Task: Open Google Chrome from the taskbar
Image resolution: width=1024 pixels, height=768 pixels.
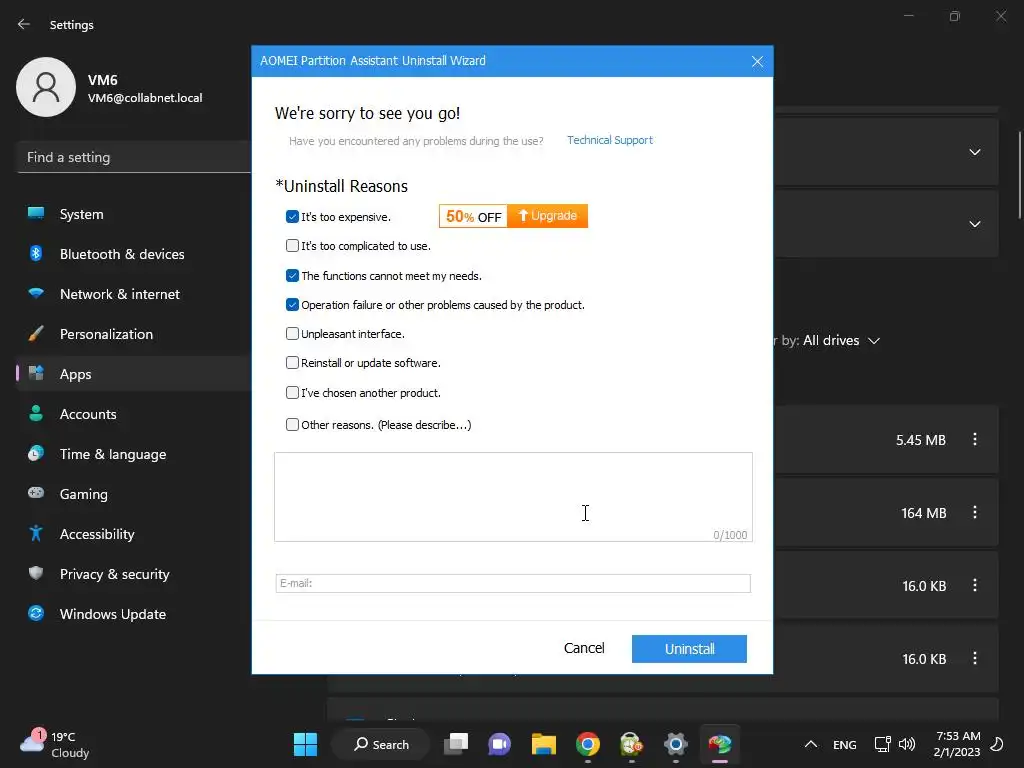Action: (x=588, y=744)
